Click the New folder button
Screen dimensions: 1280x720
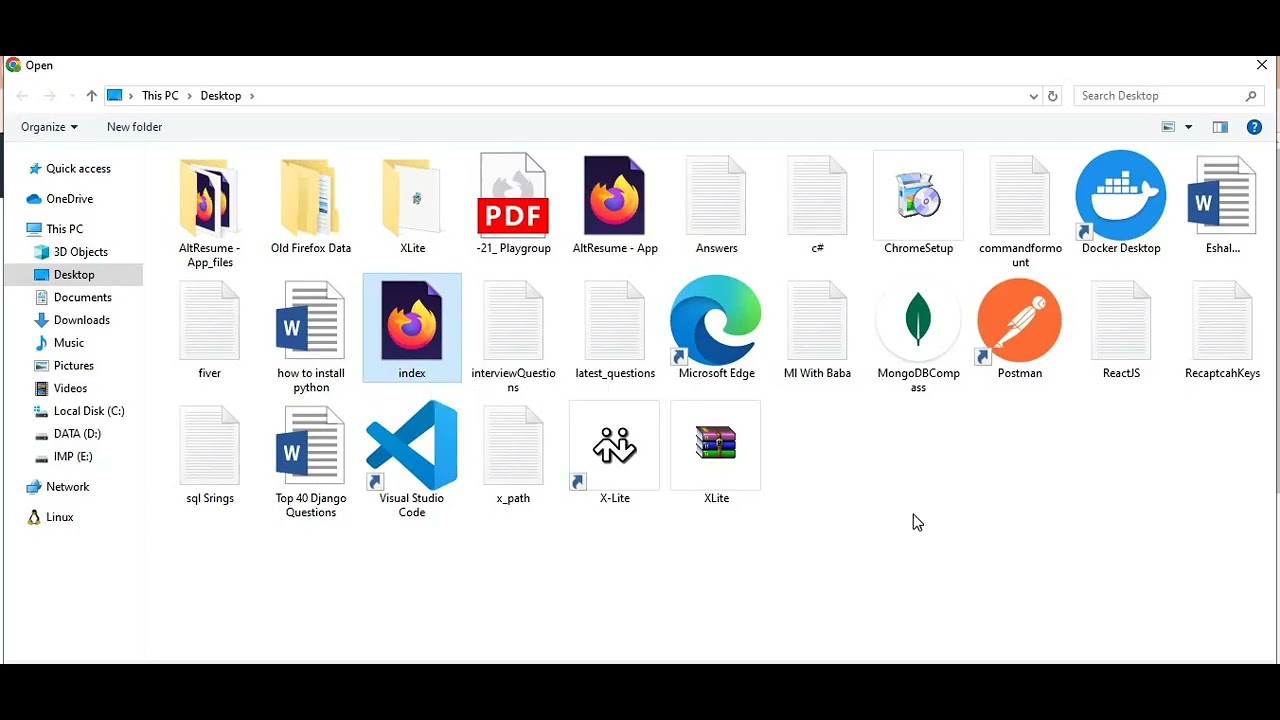(134, 127)
